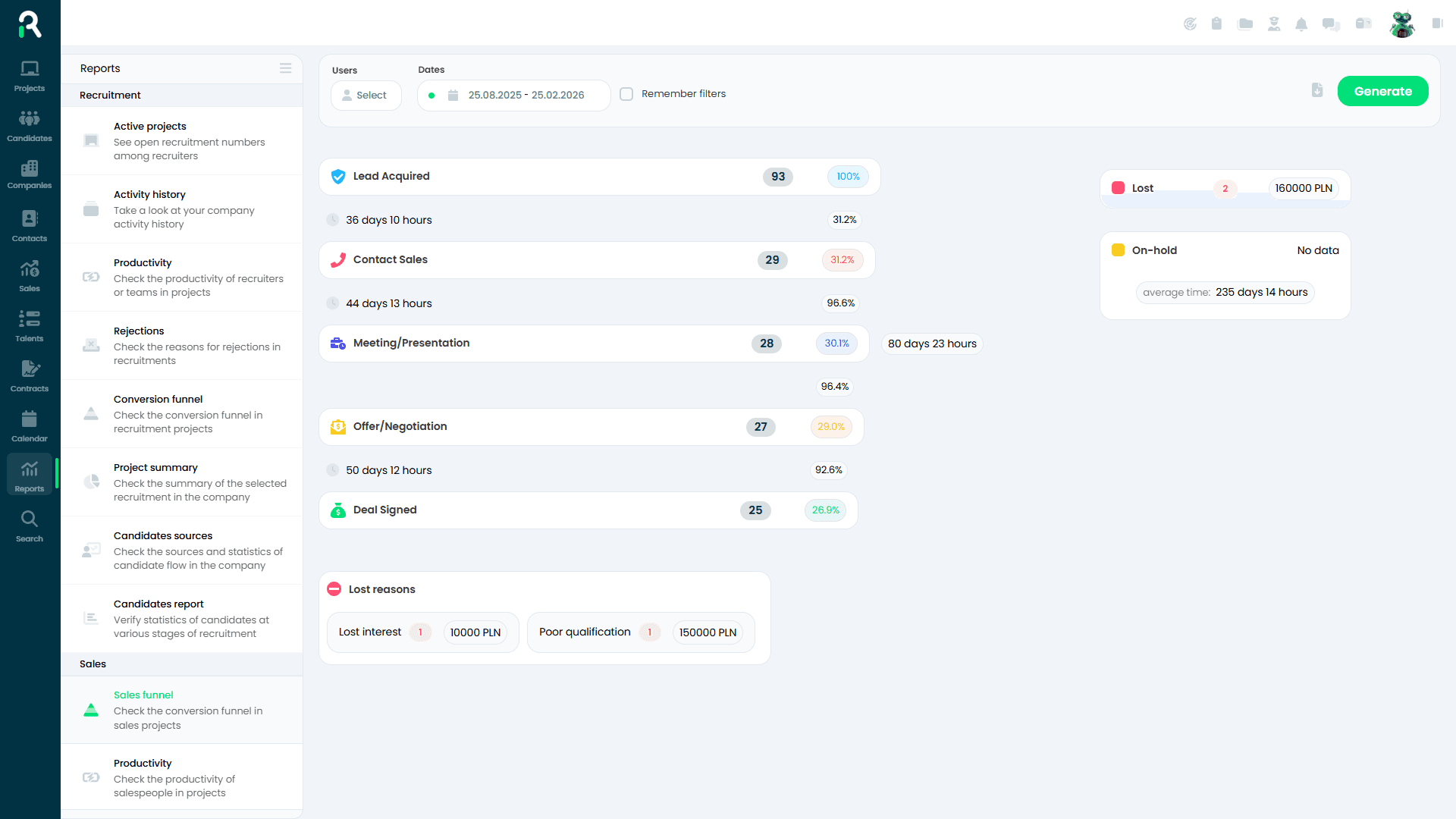Open the Conversion funnel report

tap(158, 399)
